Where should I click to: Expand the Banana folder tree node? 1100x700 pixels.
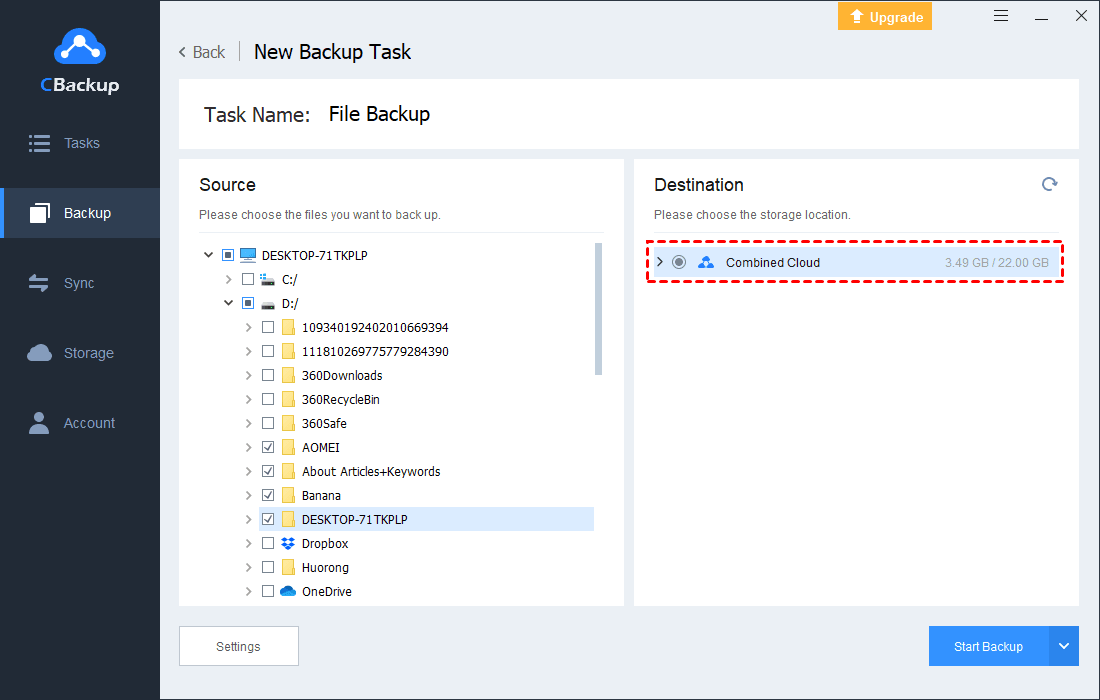pyautogui.click(x=248, y=496)
